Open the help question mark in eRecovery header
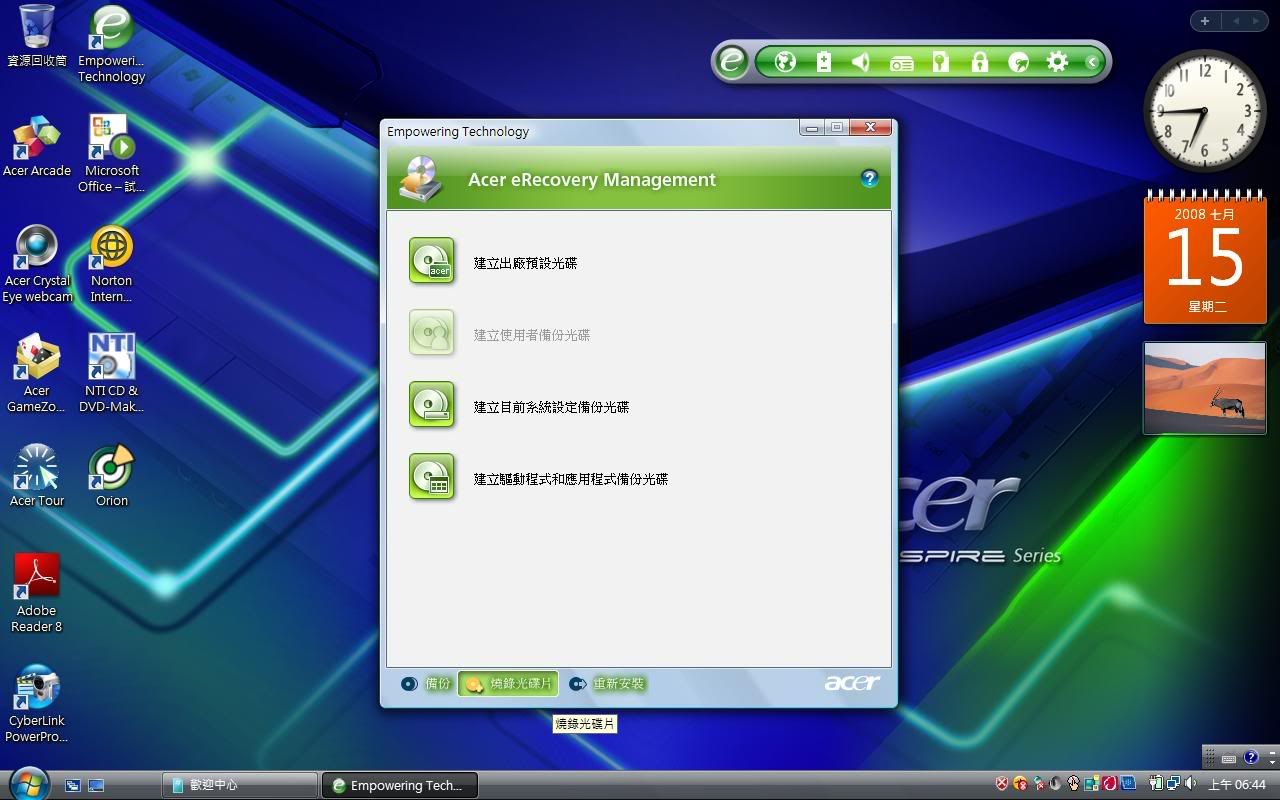 tap(869, 179)
